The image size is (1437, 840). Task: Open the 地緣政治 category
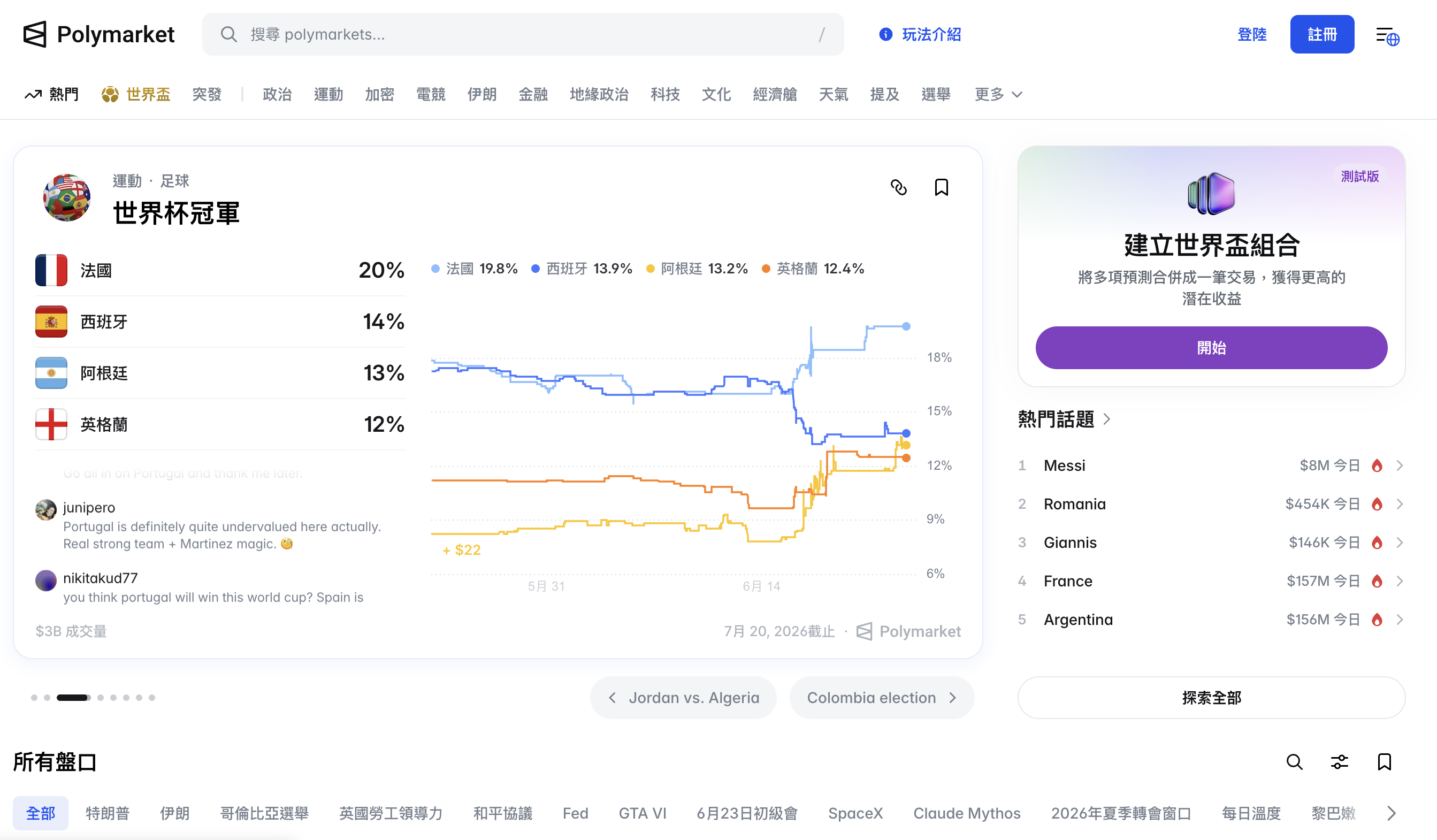599,94
